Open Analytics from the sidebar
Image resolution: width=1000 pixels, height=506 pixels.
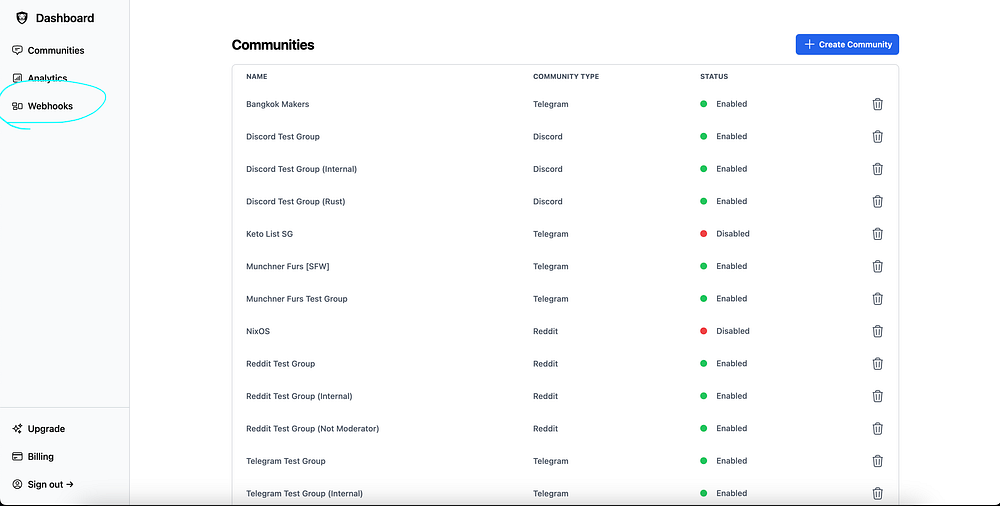47,78
